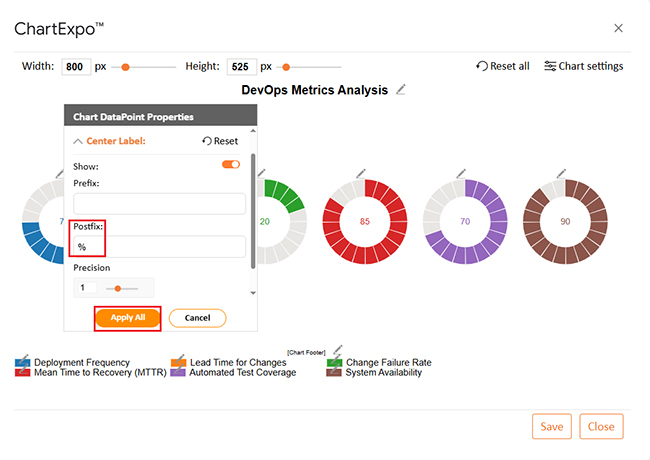Click the Precision slider handle

(x=118, y=288)
